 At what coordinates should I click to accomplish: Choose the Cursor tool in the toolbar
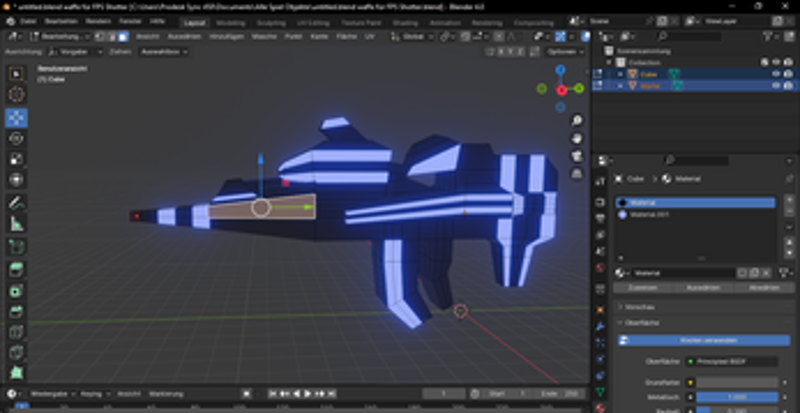[x=16, y=94]
